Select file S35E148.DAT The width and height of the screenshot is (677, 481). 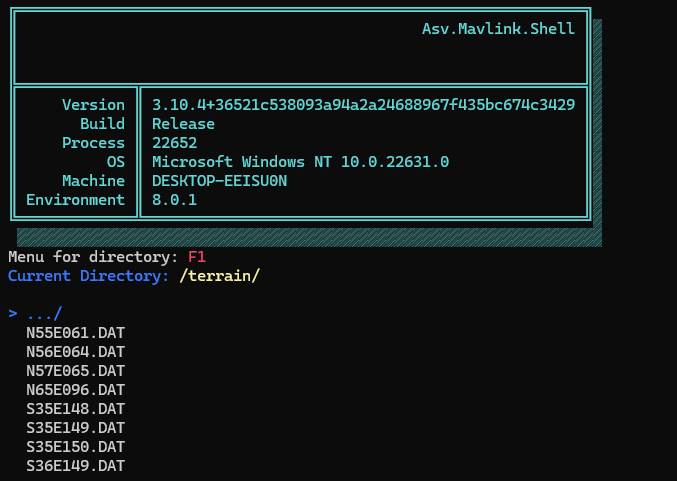coord(75,409)
